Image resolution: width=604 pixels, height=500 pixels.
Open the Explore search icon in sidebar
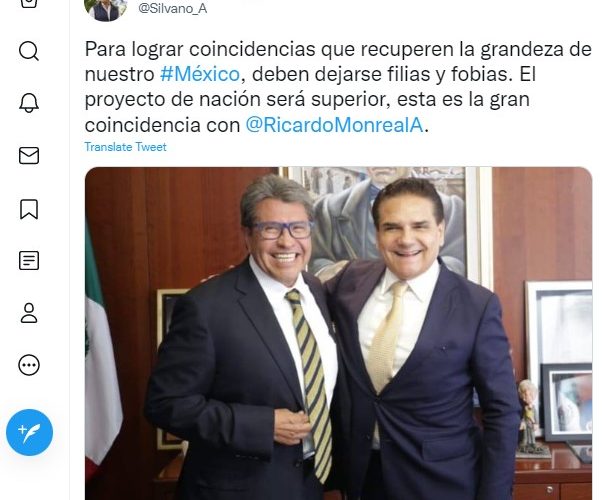(x=29, y=51)
